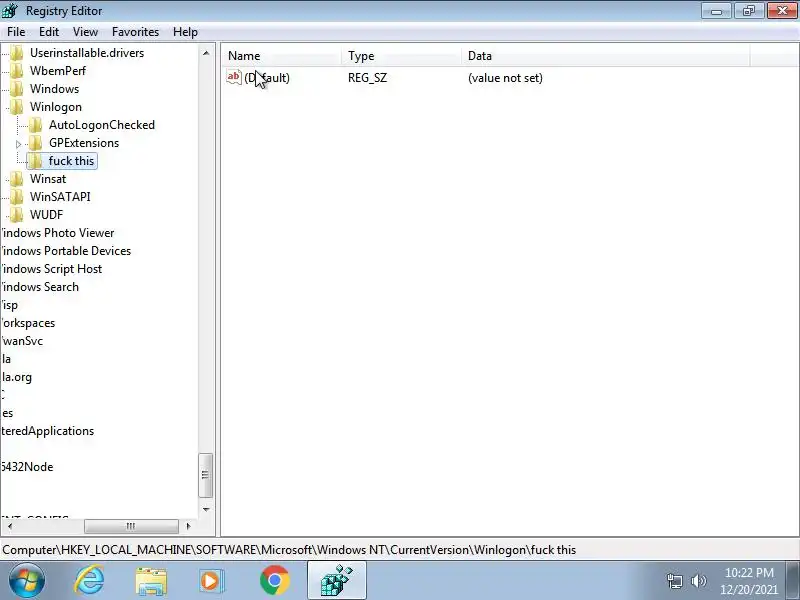The image size is (800, 600).
Task: Click the 'fuck this' key folder icon
Action: 35,161
